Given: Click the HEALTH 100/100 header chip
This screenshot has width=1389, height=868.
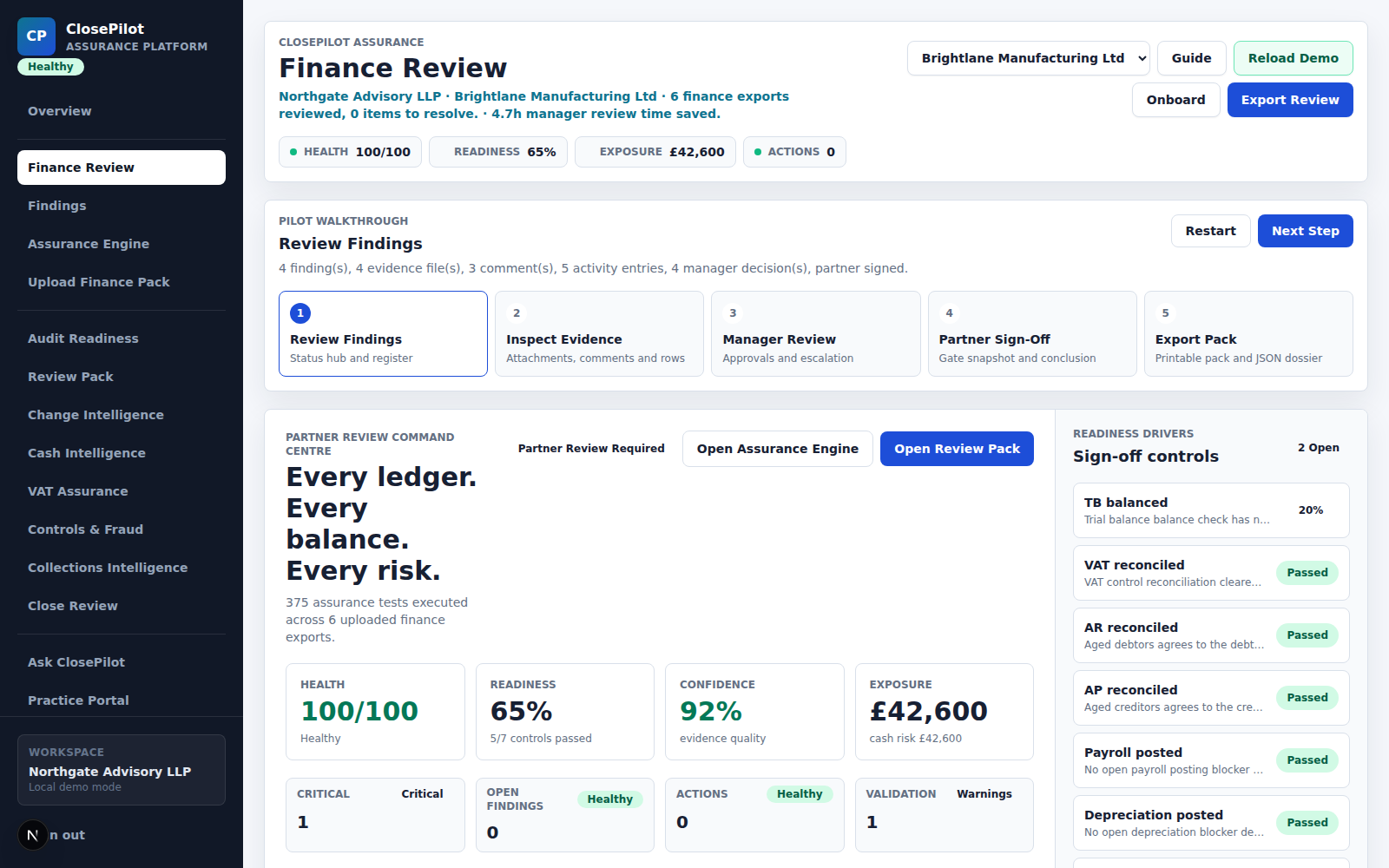Looking at the screenshot, I should coord(350,152).
